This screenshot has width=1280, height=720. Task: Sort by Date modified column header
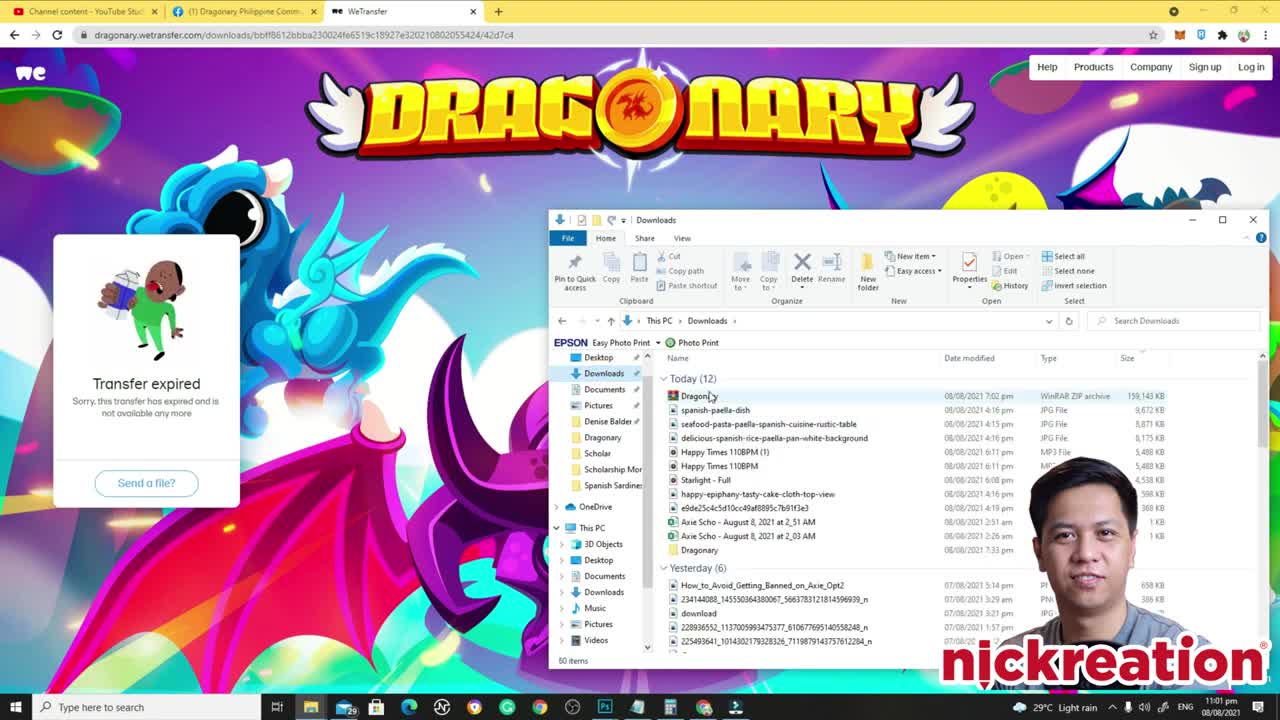pos(969,358)
